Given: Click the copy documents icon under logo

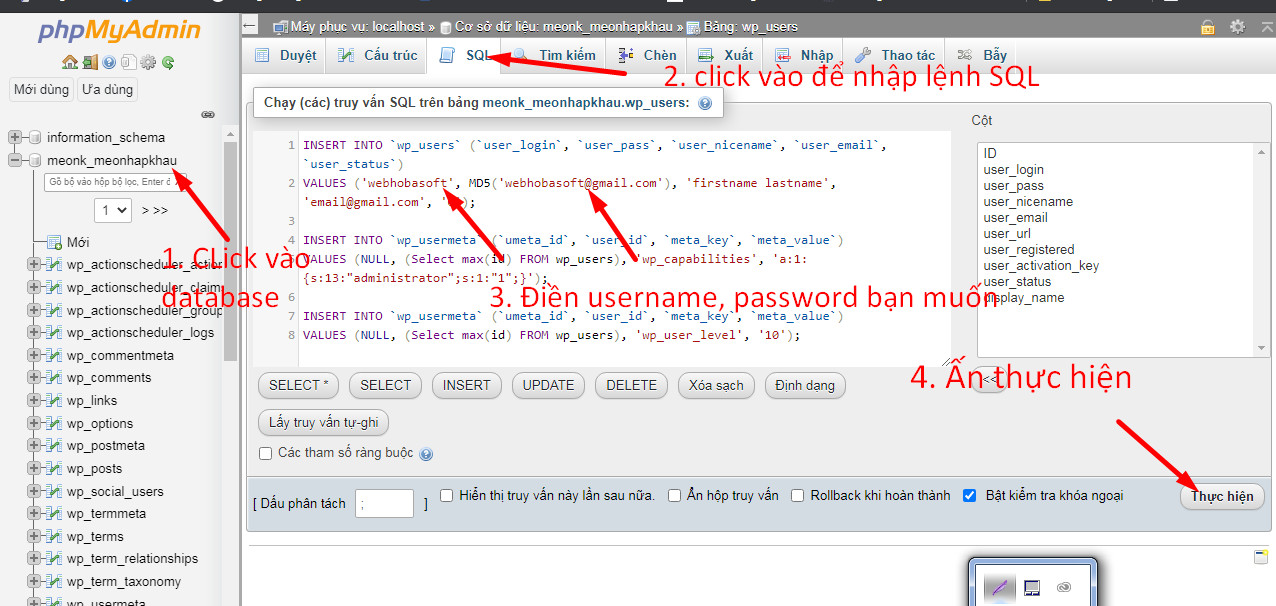Looking at the screenshot, I should (x=127, y=63).
